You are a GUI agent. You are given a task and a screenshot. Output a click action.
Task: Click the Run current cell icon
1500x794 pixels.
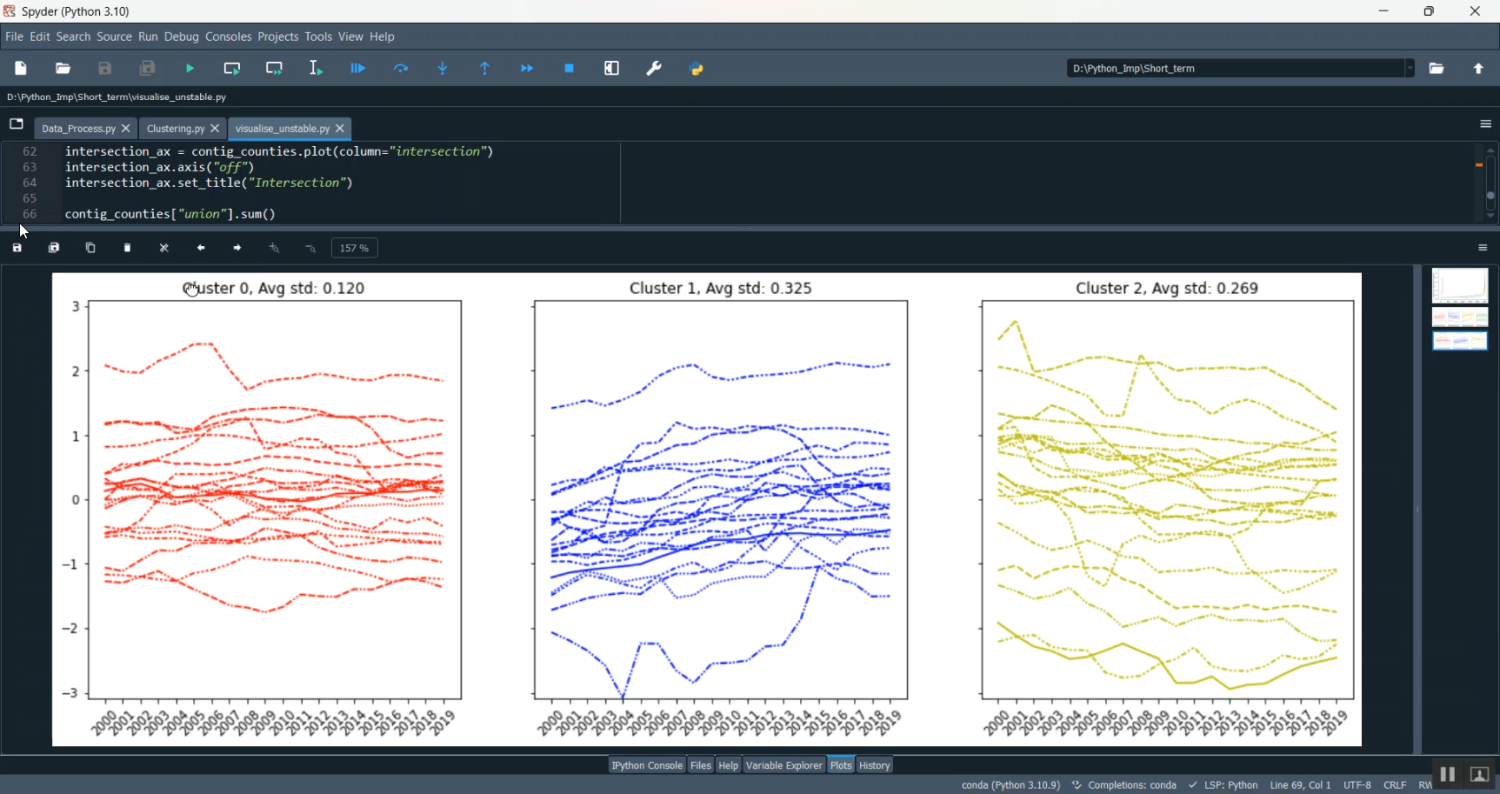click(x=232, y=68)
